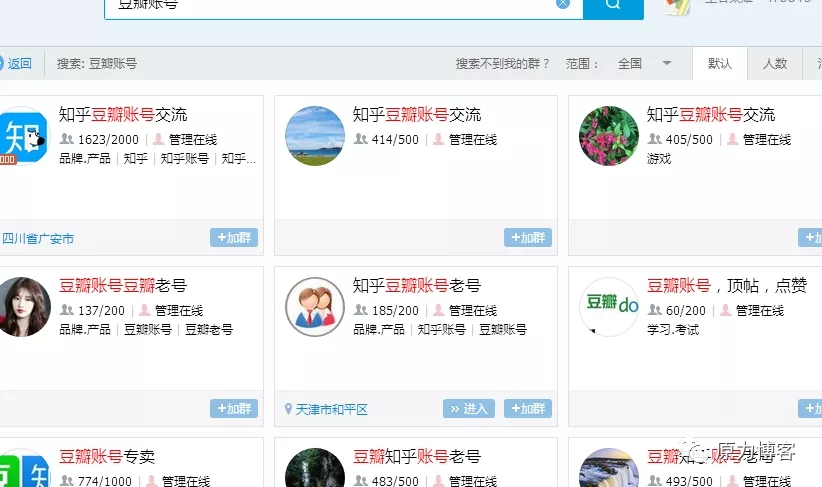Focus the search input field at the top

330,5
